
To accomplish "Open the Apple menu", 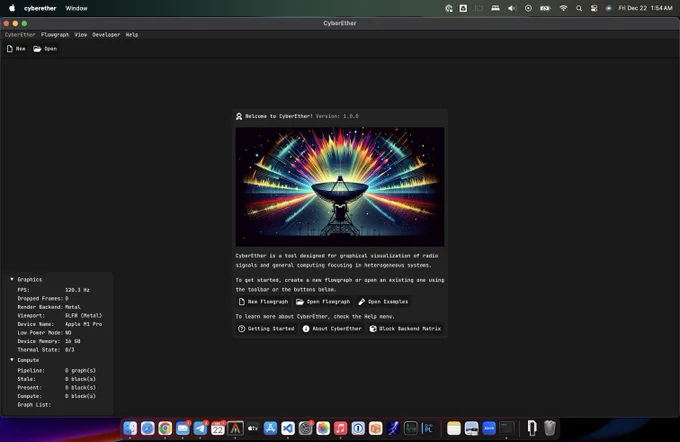I will tap(12, 8).
